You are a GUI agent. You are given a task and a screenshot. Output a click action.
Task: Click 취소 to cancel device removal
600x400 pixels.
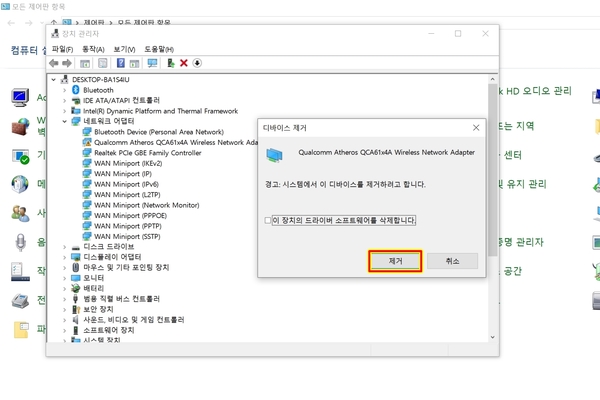[452, 261]
